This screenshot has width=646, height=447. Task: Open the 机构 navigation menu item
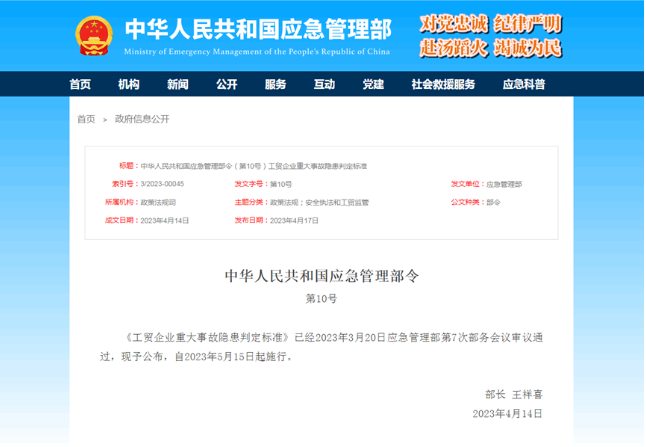(129, 84)
